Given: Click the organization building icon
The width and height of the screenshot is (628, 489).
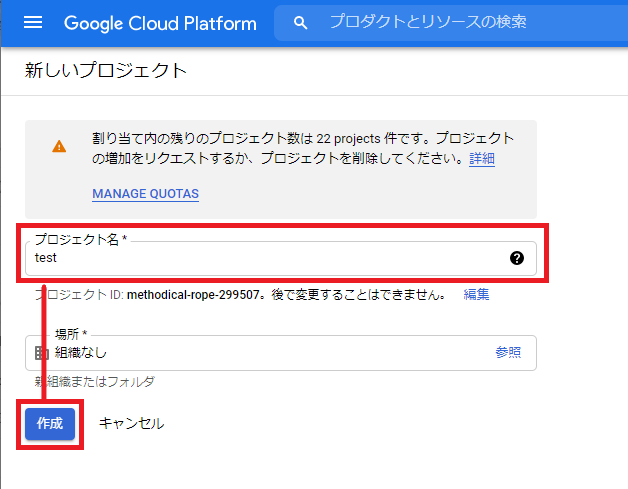Looking at the screenshot, I should coord(42,353).
